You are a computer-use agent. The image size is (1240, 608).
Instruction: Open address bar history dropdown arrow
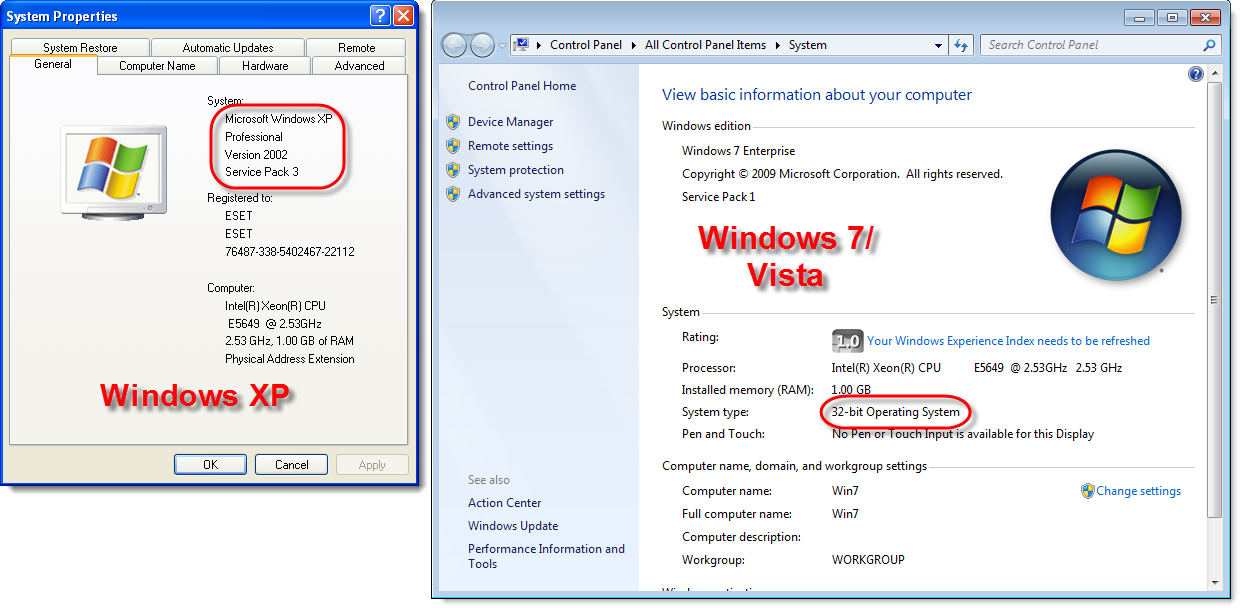(x=938, y=45)
